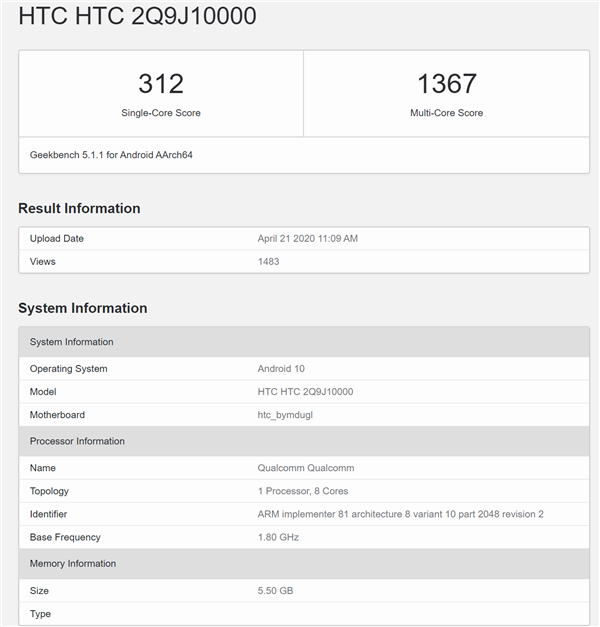Viewport: 600px width, 627px height.
Task: Click the gray System Information table header
Action: coord(304,342)
